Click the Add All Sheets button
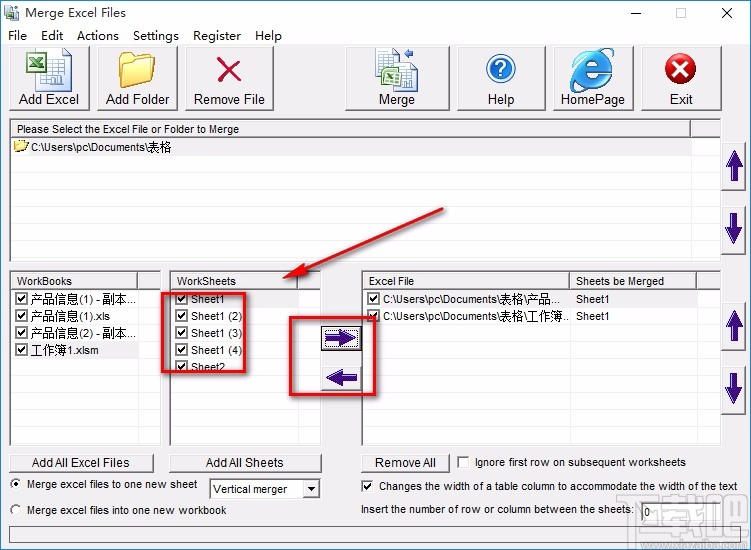This screenshot has width=751, height=550. coord(245,463)
